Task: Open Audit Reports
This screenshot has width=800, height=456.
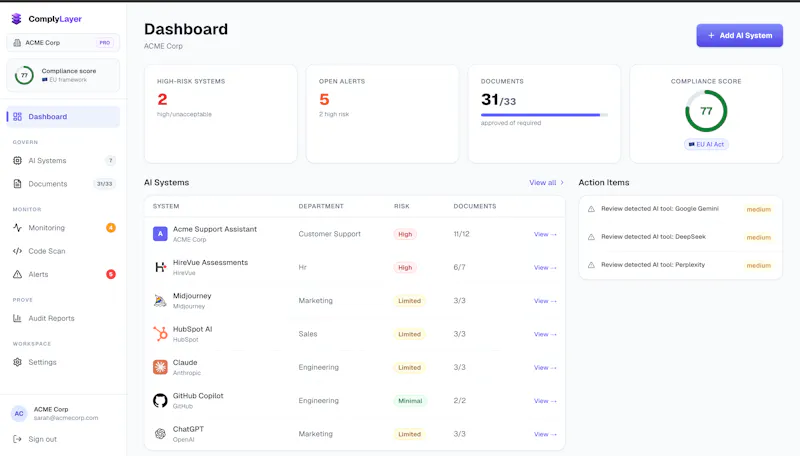Action: [x=63, y=318]
